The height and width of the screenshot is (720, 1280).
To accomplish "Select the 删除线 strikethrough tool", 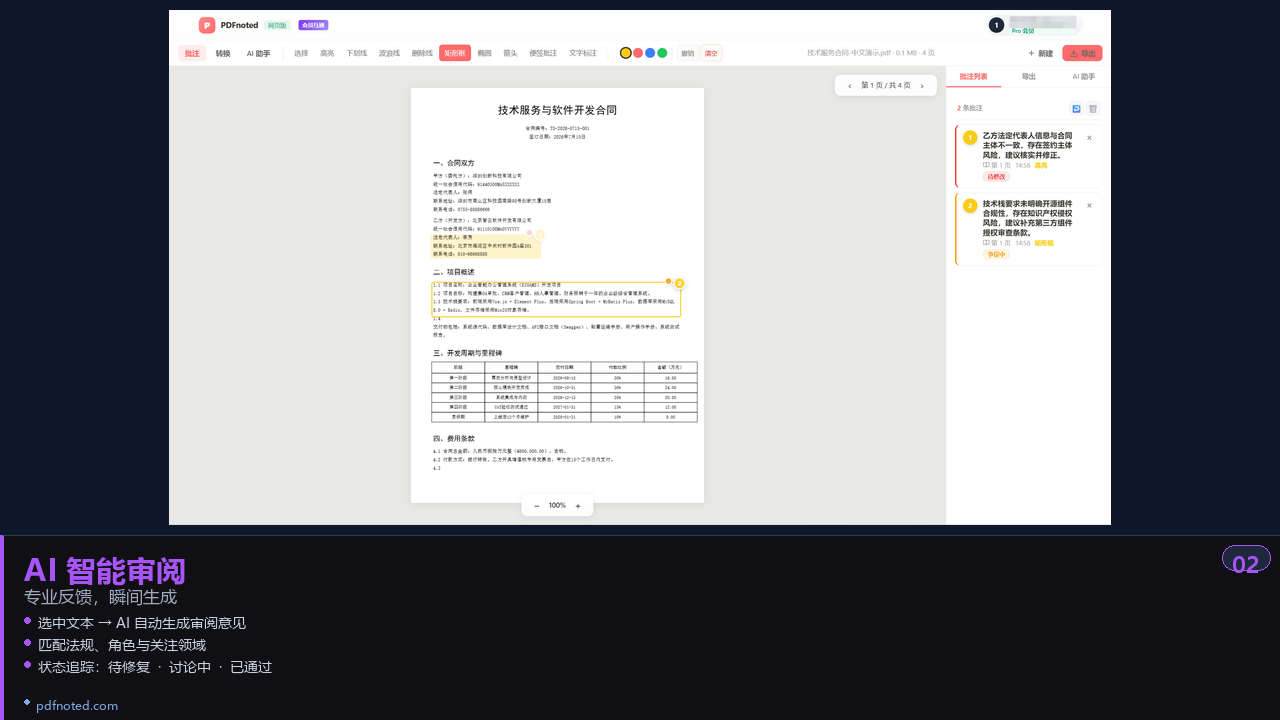I will [422, 53].
